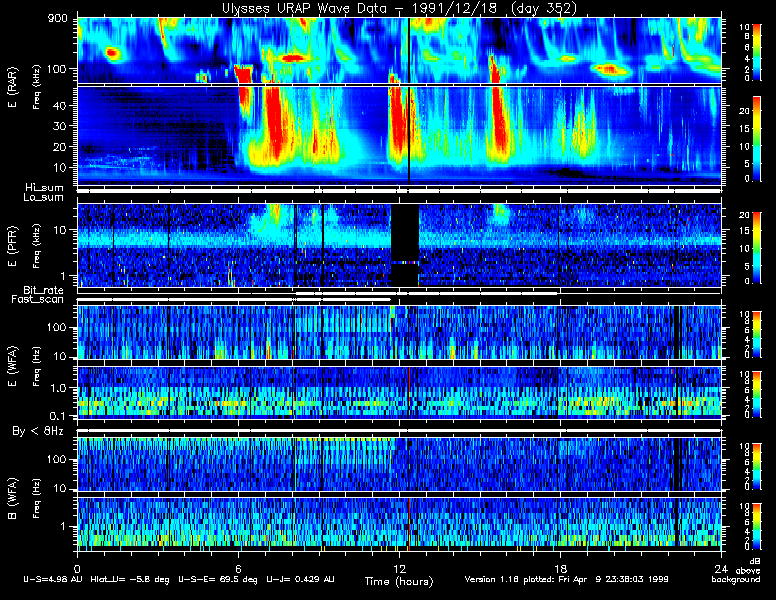Click the "Hlat_U= -5.8 deg" footer value
This screenshot has height=600, width=776.
pyautogui.click(x=130, y=579)
